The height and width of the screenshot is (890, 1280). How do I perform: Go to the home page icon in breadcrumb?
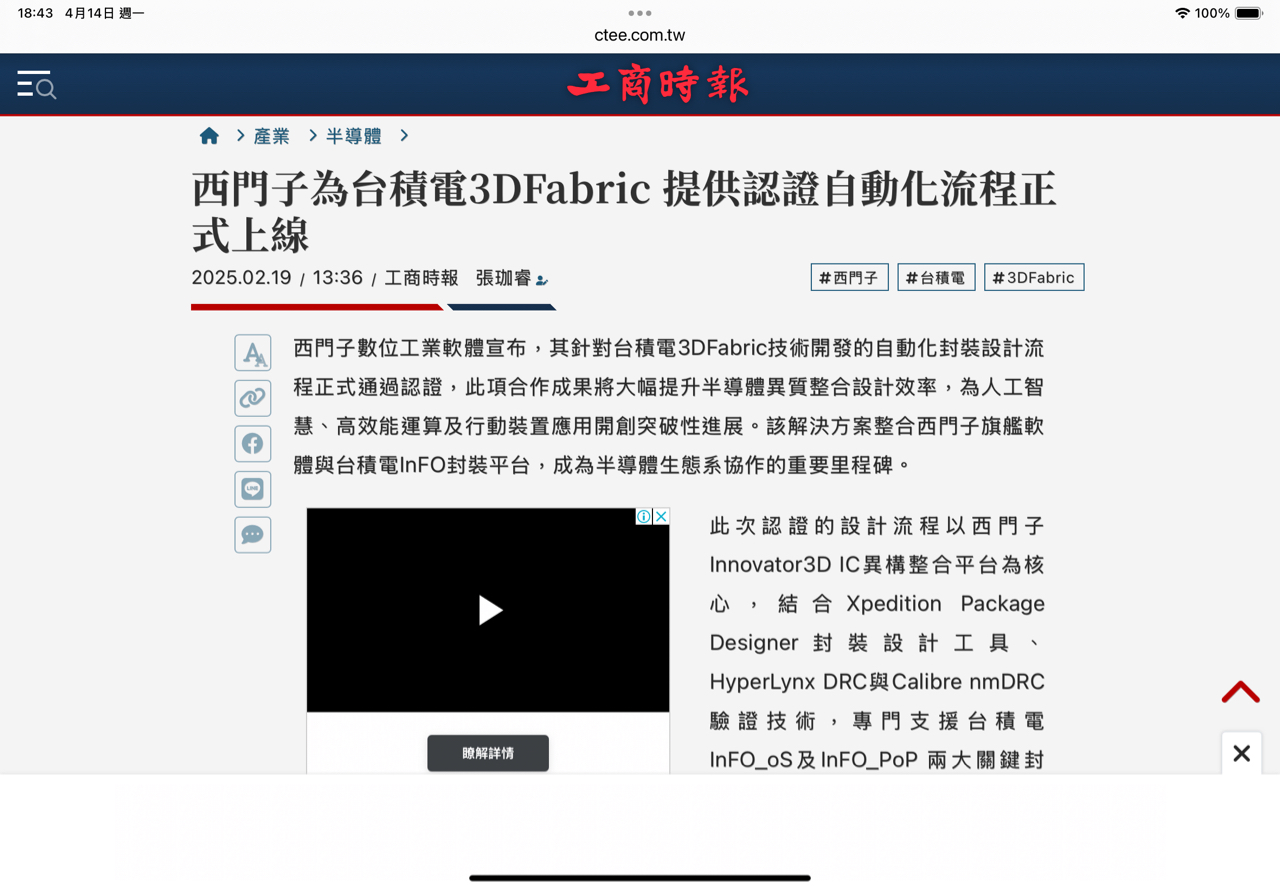coord(209,136)
